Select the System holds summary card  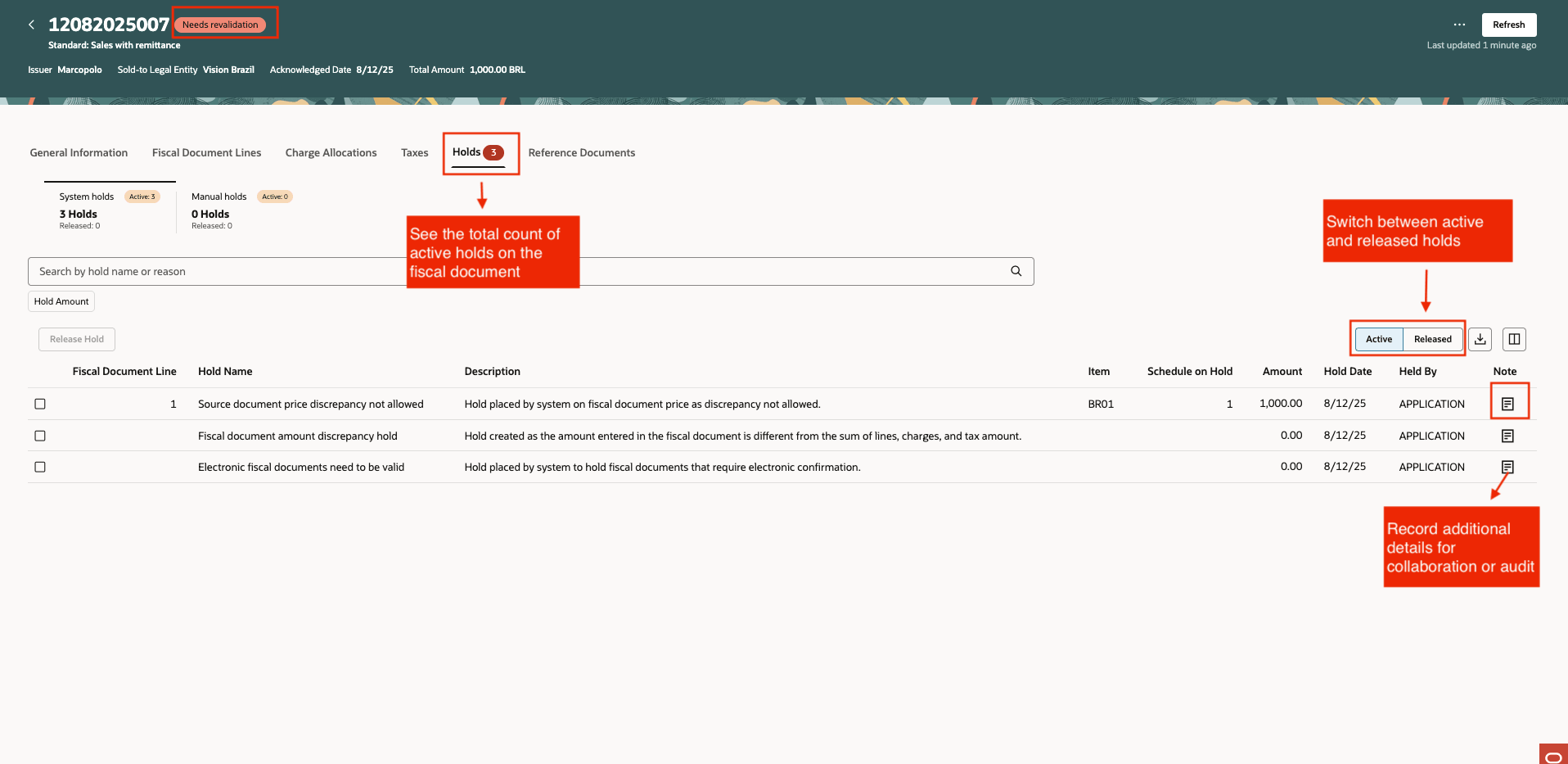(x=110, y=210)
